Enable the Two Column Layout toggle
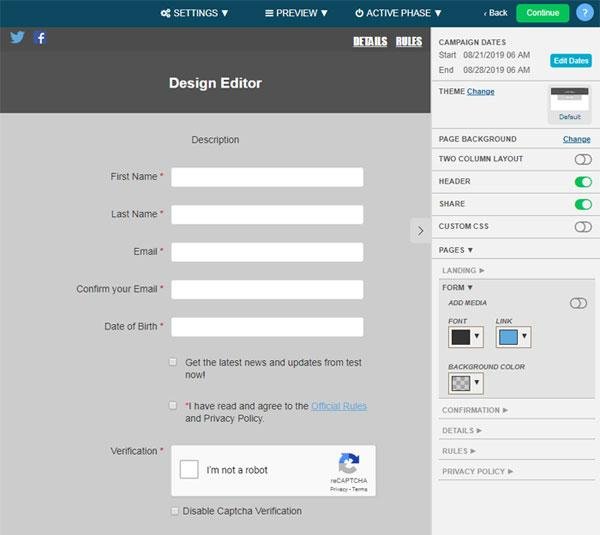This screenshot has width=600, height=535. (x=583, y=159)
